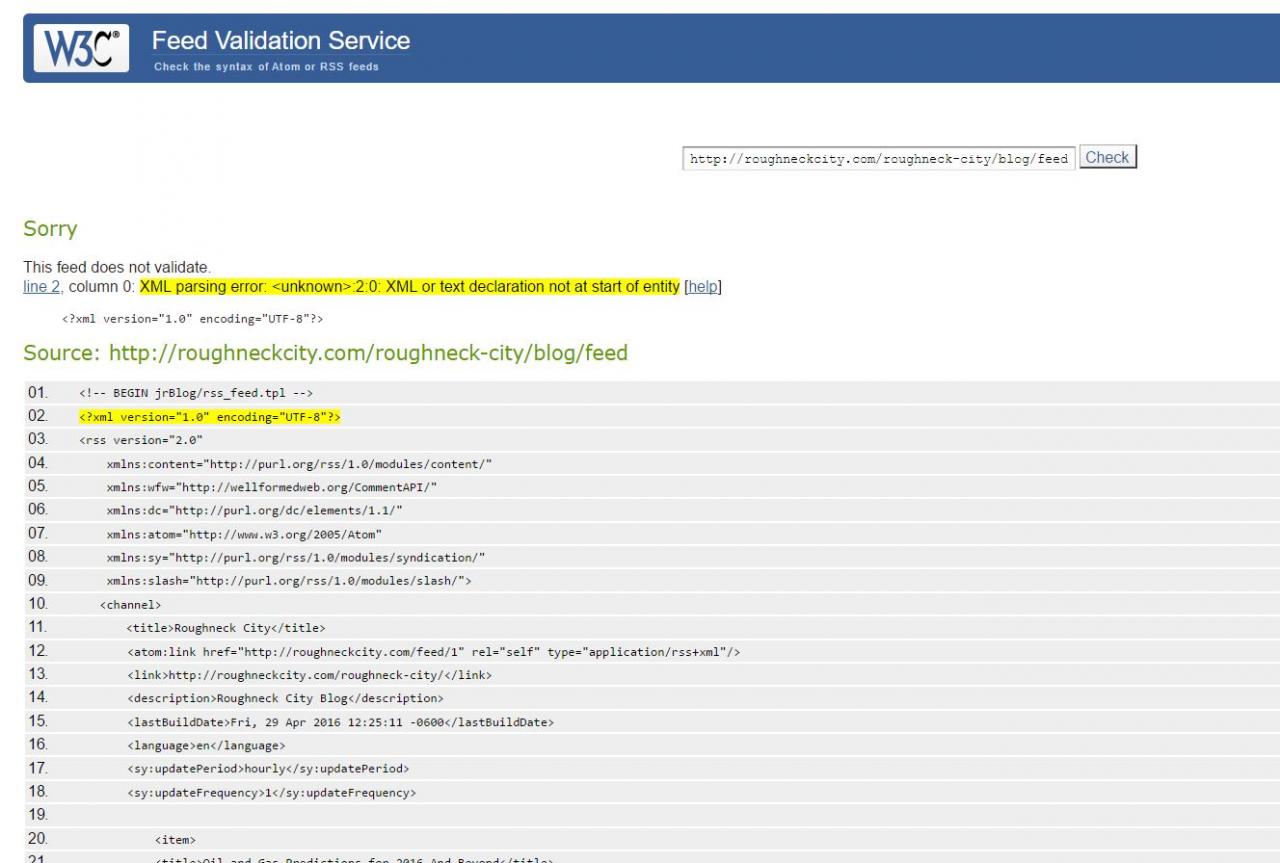Click the highlighted XML parsing error message
This screenshot has height=863, width=1280.
[x=409, y=287]
